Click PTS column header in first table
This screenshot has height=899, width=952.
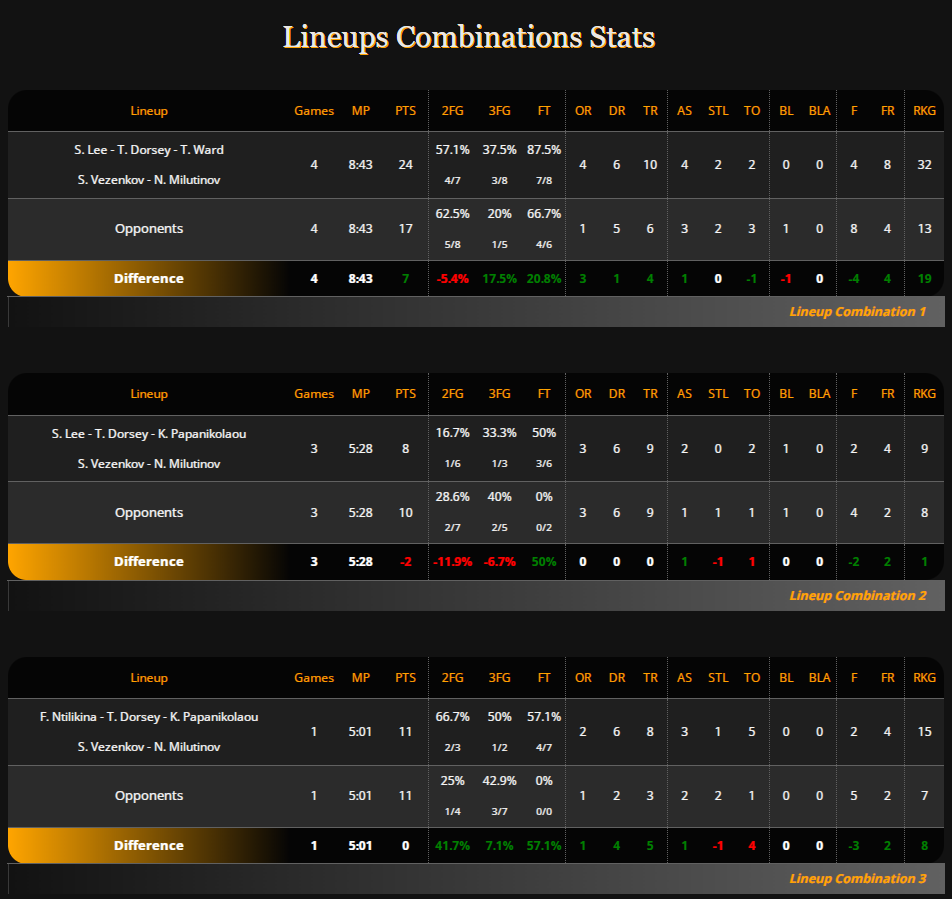[405, 111]
